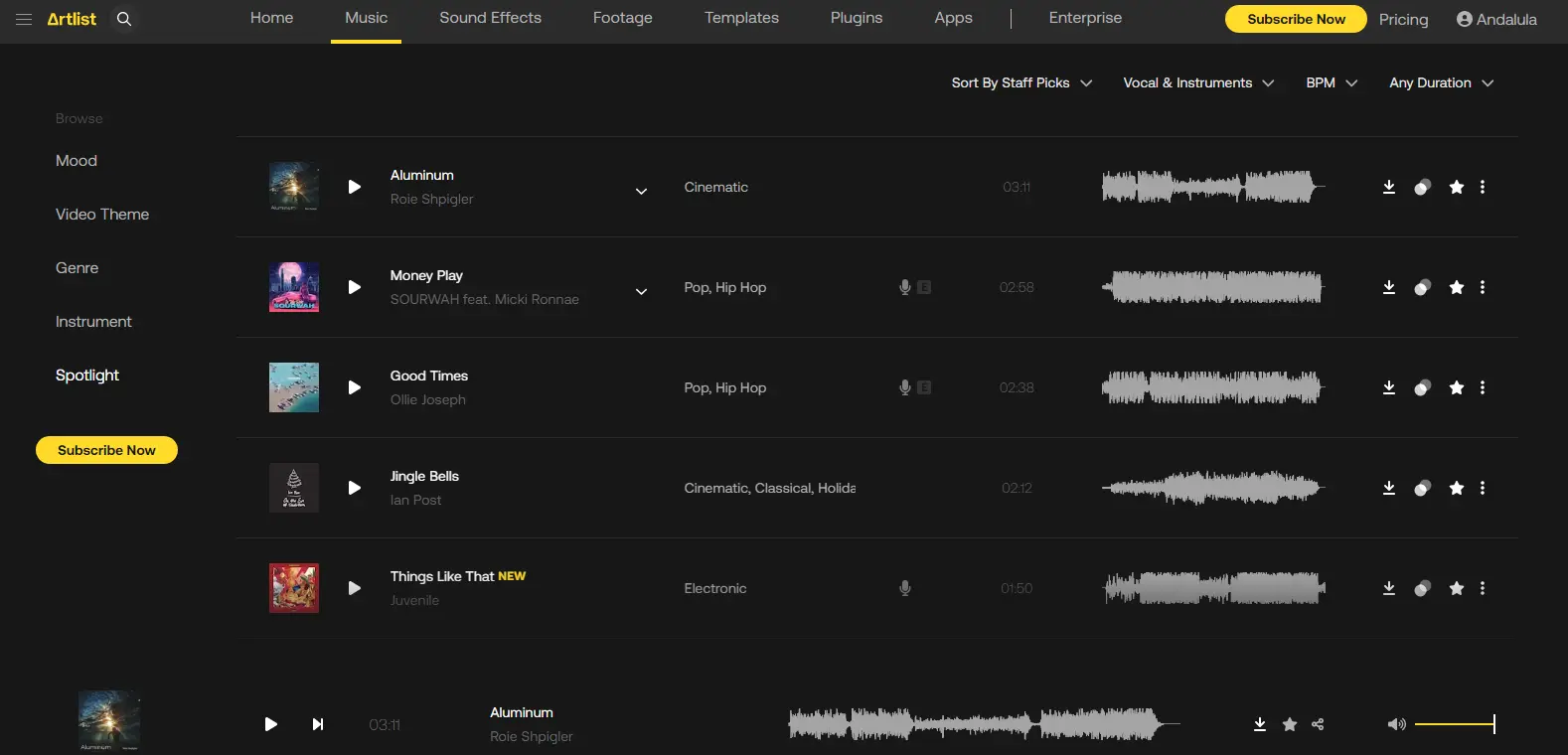Screen dimensions: 1568x755
Task: Click the search magnifier icon
Action: (124, 19)
